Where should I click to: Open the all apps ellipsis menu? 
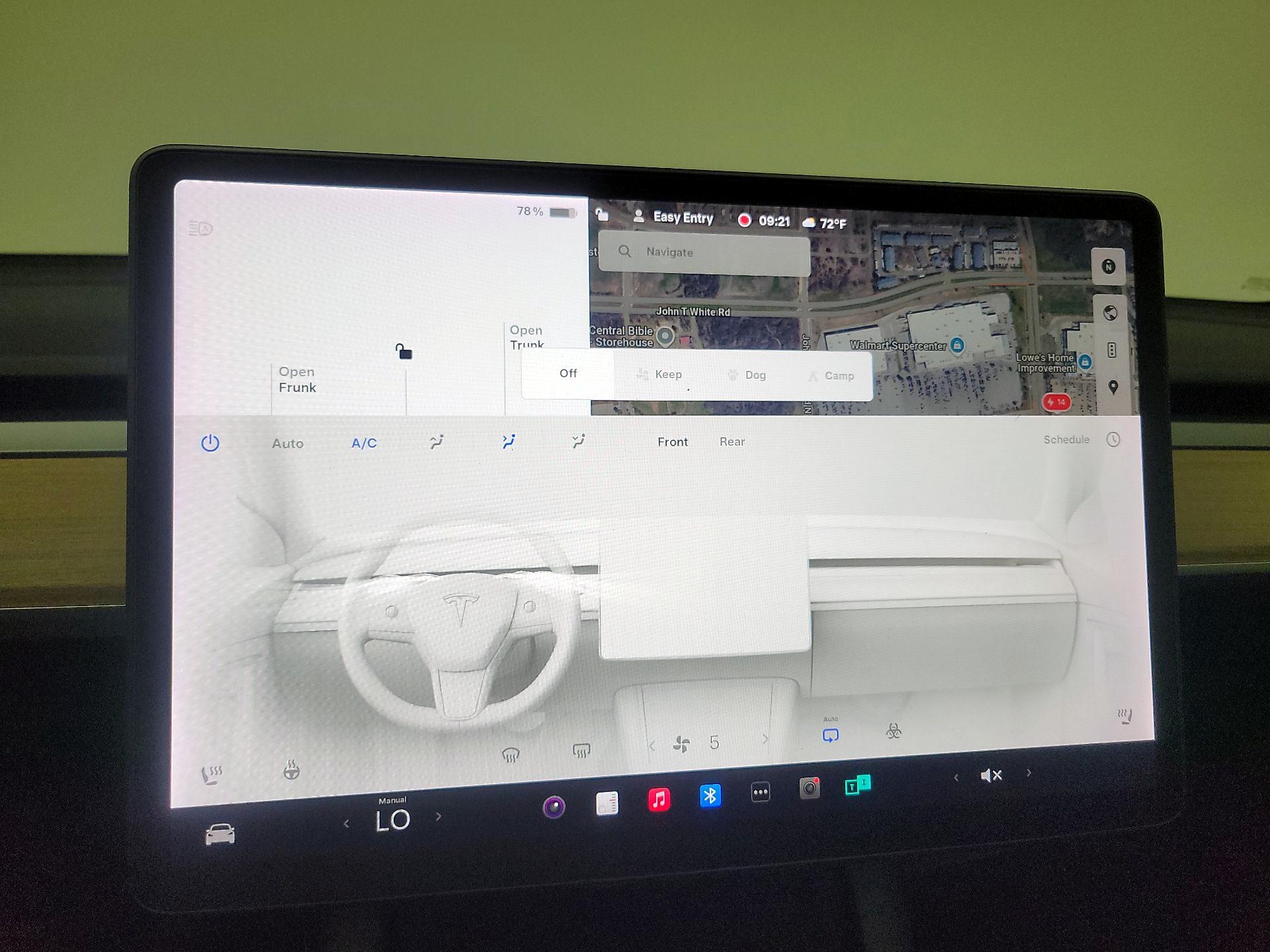pos(761,792)
